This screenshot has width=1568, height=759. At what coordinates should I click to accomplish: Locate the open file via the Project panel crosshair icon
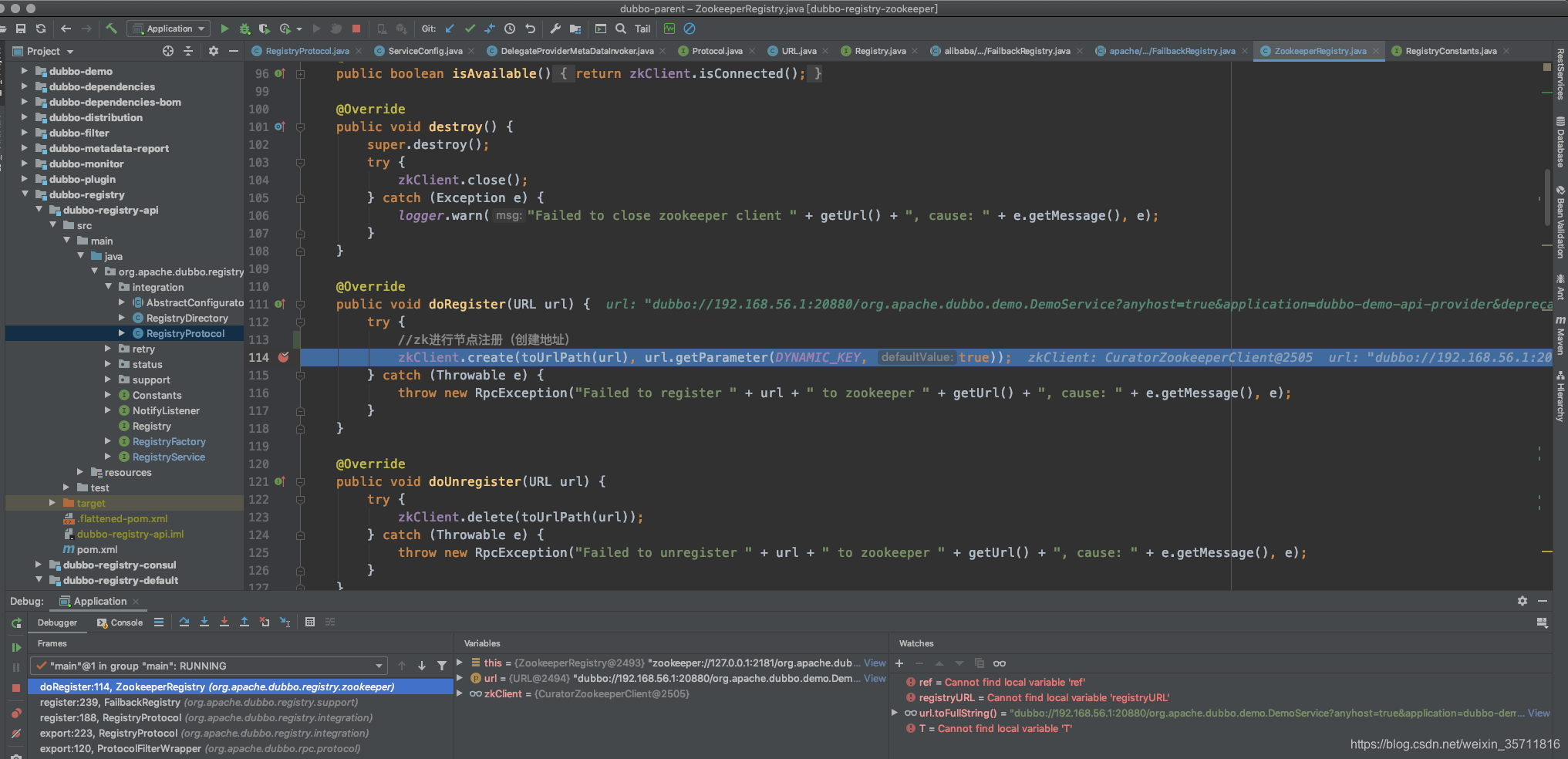click(168, 51)
